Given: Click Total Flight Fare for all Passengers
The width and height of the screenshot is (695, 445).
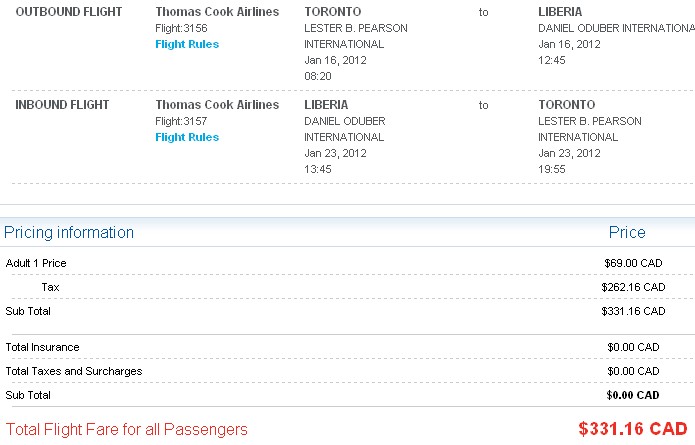Looking at the screenshot, I should click(x=126, y=429).
